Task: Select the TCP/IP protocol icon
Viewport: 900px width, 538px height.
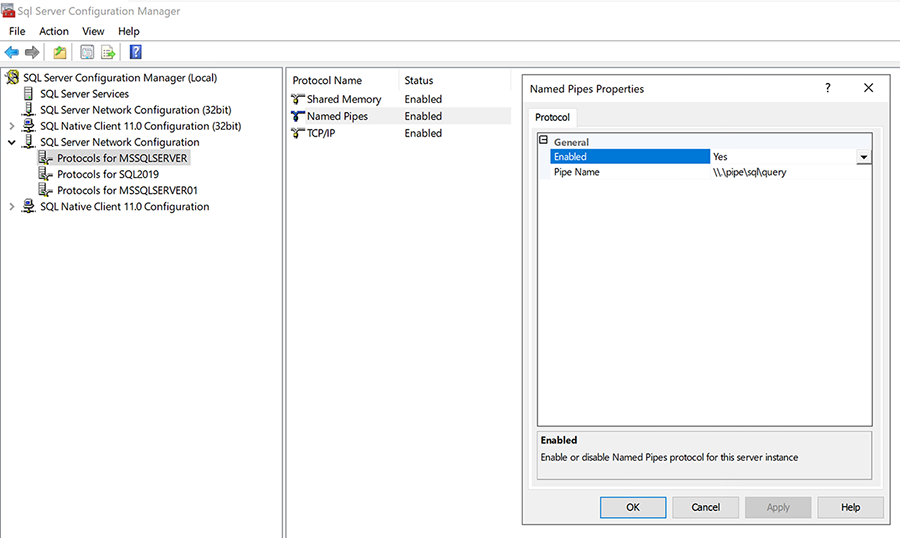Action: (x=298, y=134)
